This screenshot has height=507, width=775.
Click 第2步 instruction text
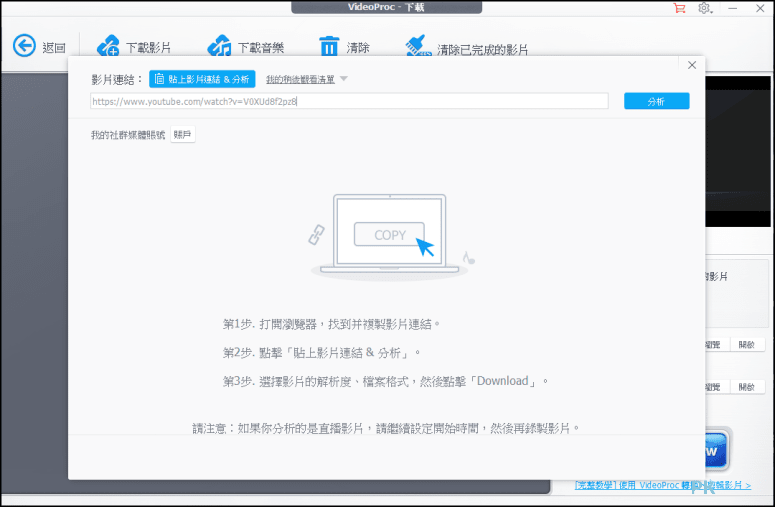321,353
